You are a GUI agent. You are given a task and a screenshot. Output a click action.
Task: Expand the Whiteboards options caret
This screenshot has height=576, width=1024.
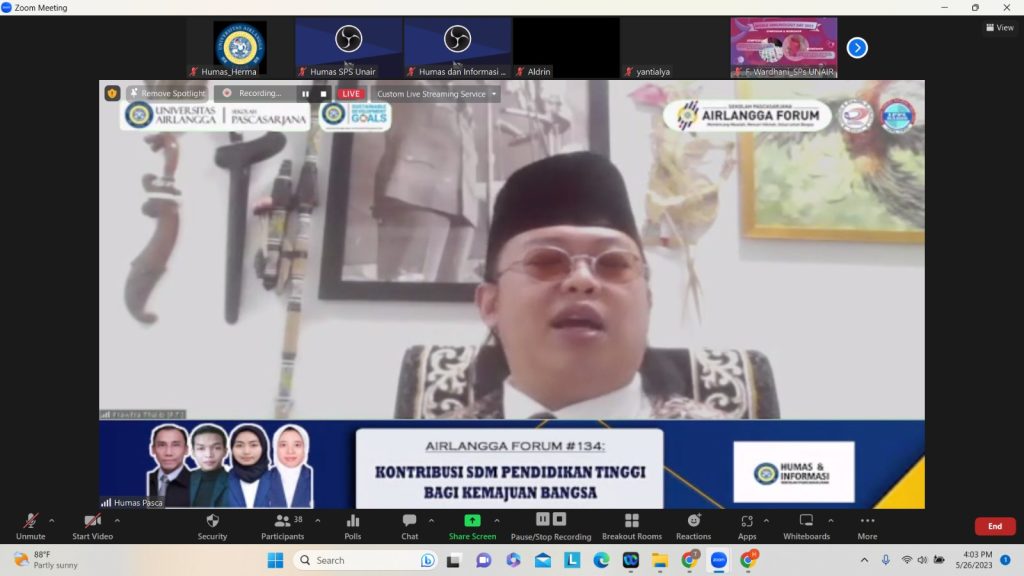pos(831,520)
